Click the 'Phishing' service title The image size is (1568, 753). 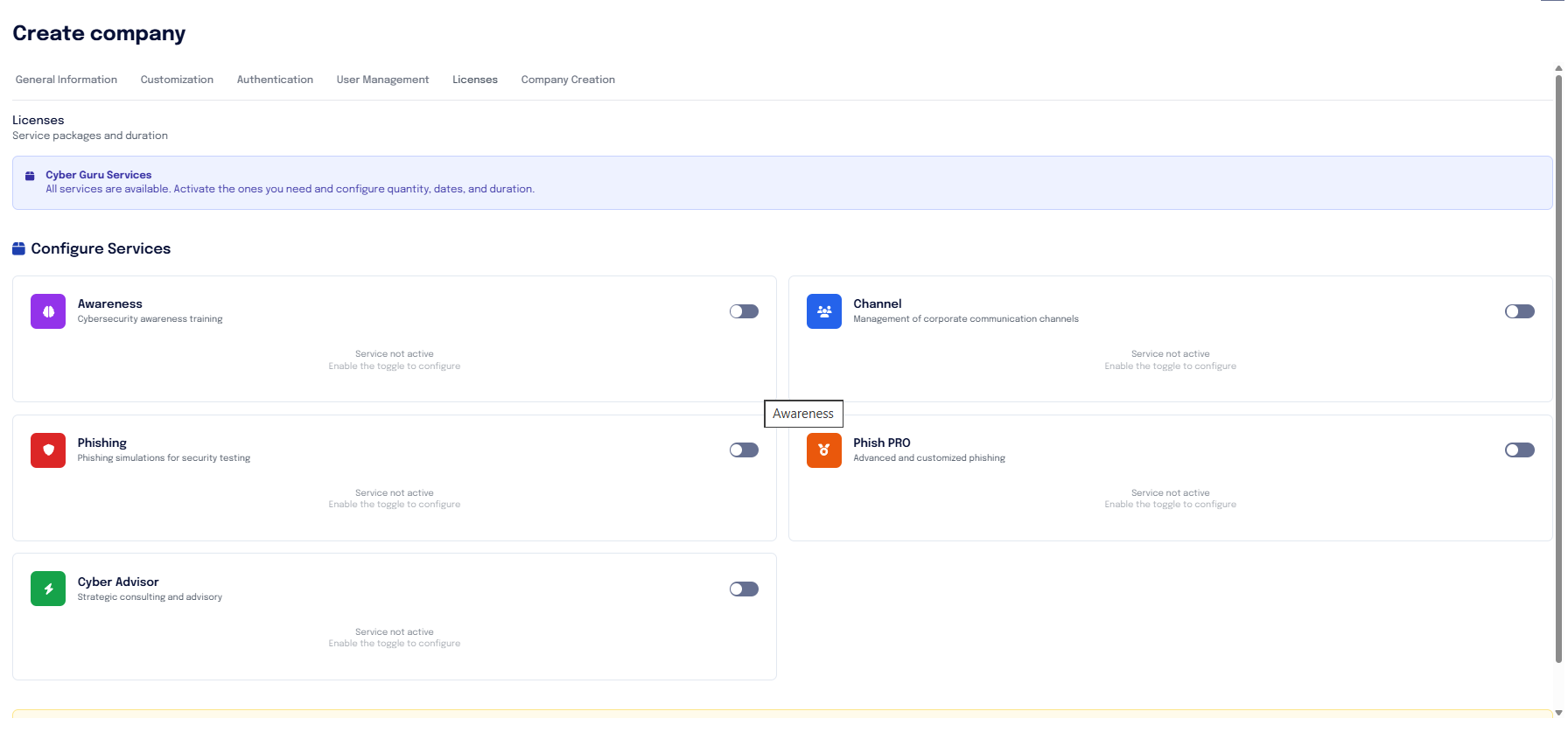[x=102, y=443]
